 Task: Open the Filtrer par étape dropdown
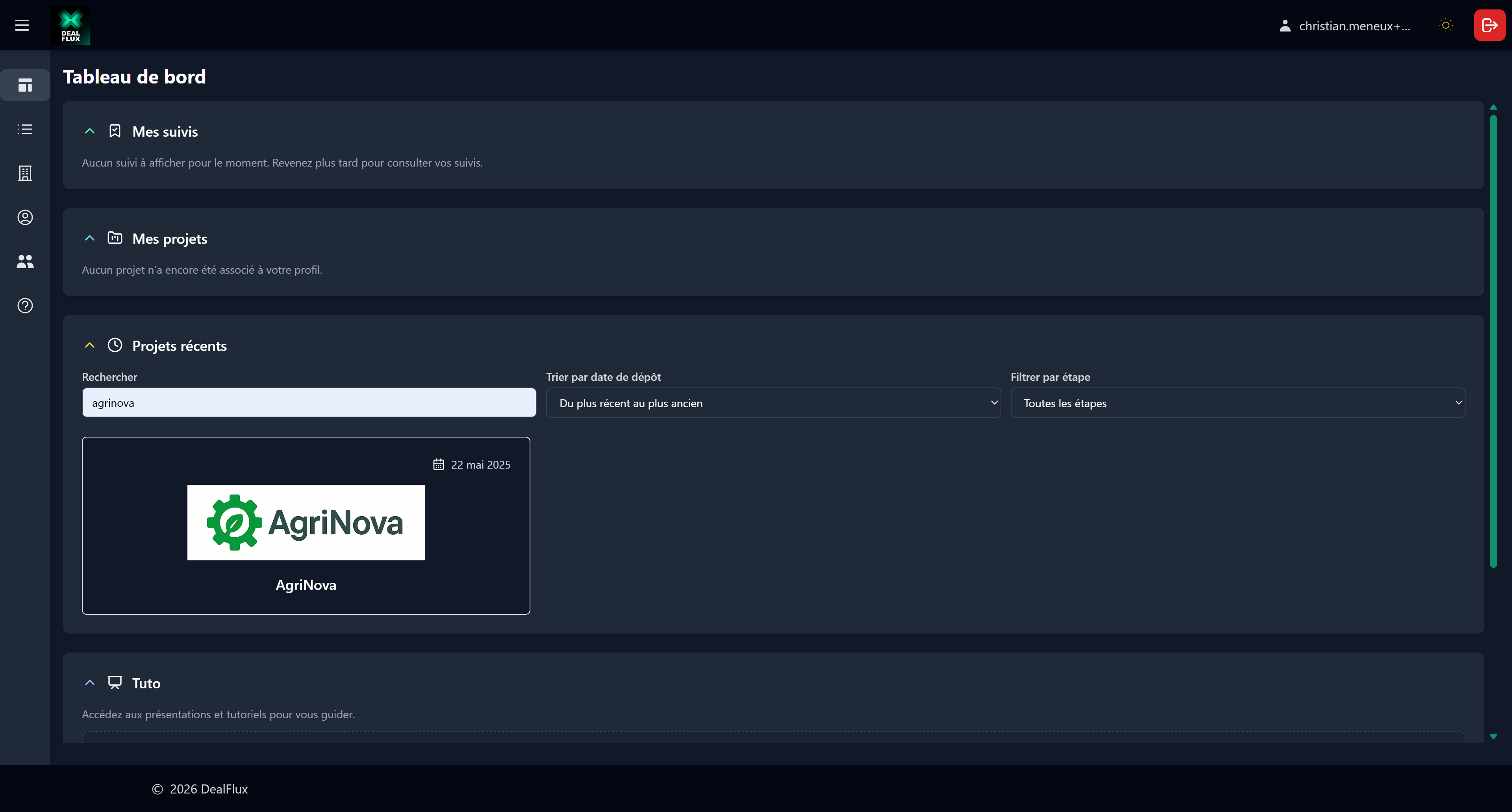(x=1237, y=403)
